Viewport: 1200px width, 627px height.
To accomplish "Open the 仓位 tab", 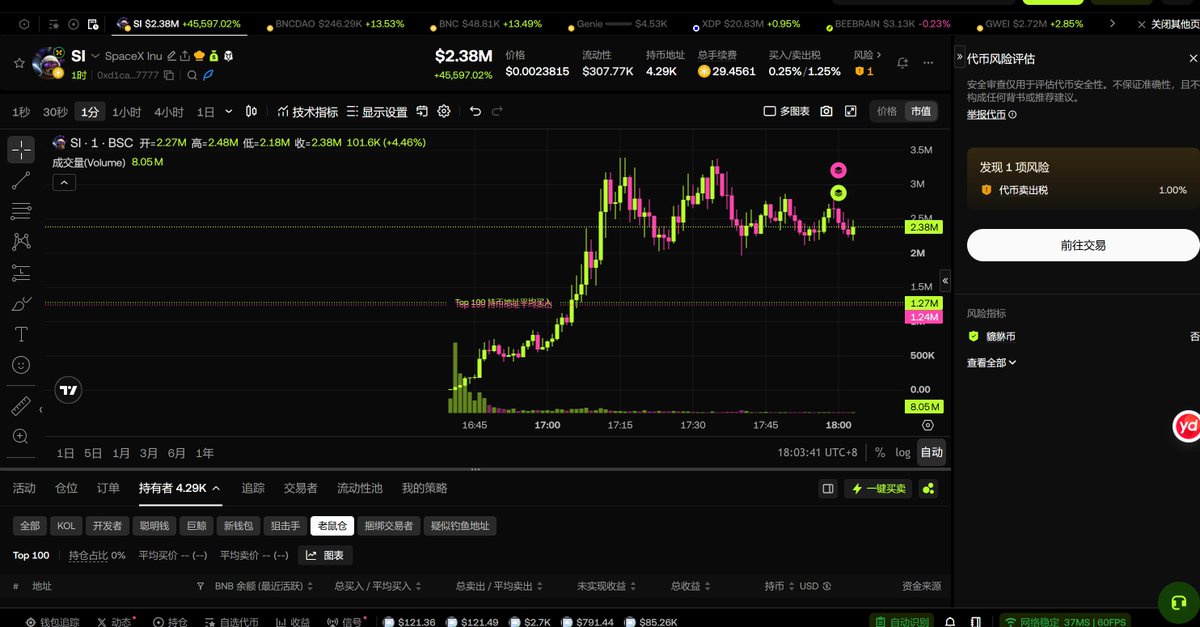I will tap(66, 488).
